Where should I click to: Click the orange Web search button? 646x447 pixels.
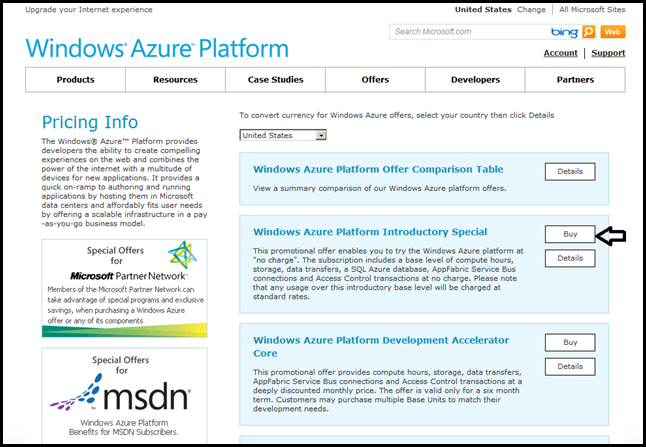[613, 32]
